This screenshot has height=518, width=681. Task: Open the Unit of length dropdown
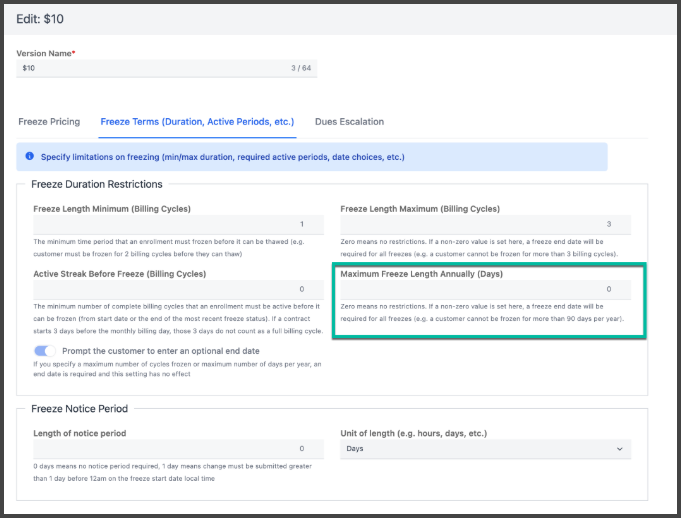(x=486, y=449)
